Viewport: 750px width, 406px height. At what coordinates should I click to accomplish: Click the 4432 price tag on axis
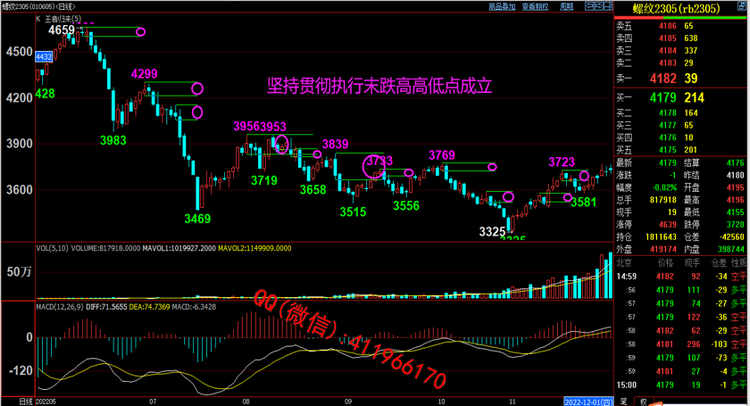pyautogui.click(x=44, y=57)
